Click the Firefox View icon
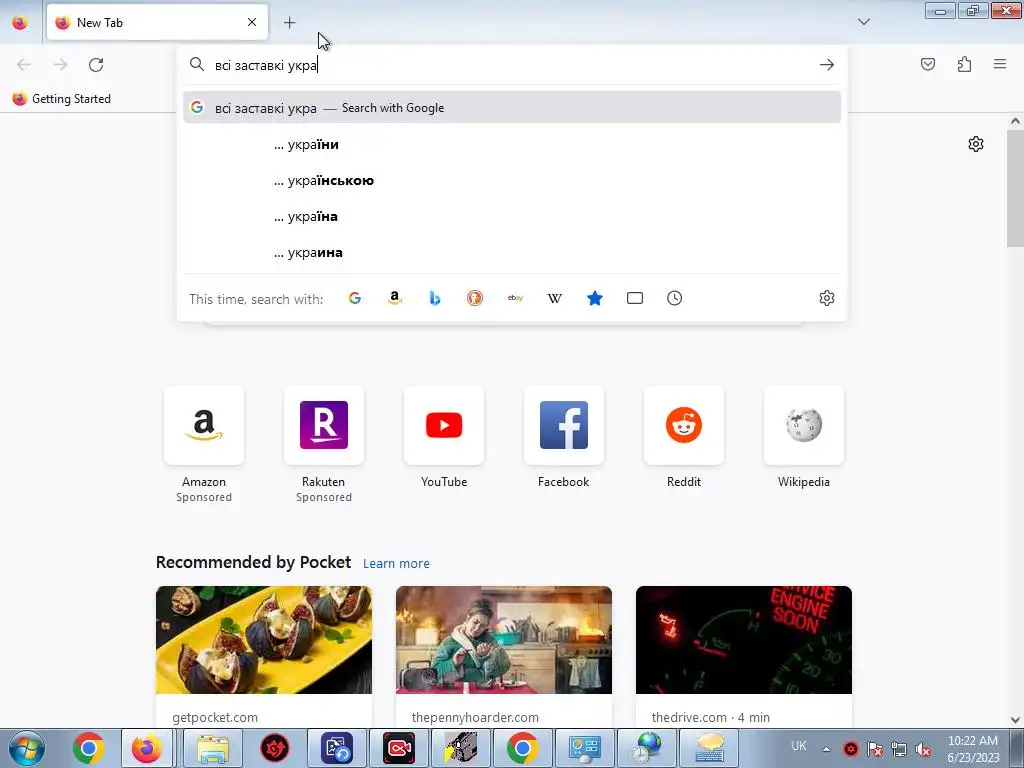This screenshot has width=1024, height=768. point(20,22)
